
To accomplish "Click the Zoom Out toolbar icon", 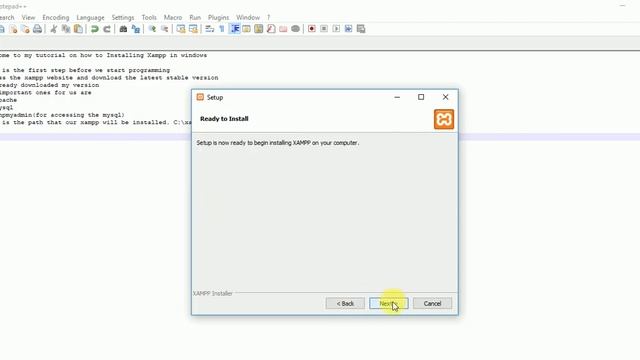I will (164, 29).
